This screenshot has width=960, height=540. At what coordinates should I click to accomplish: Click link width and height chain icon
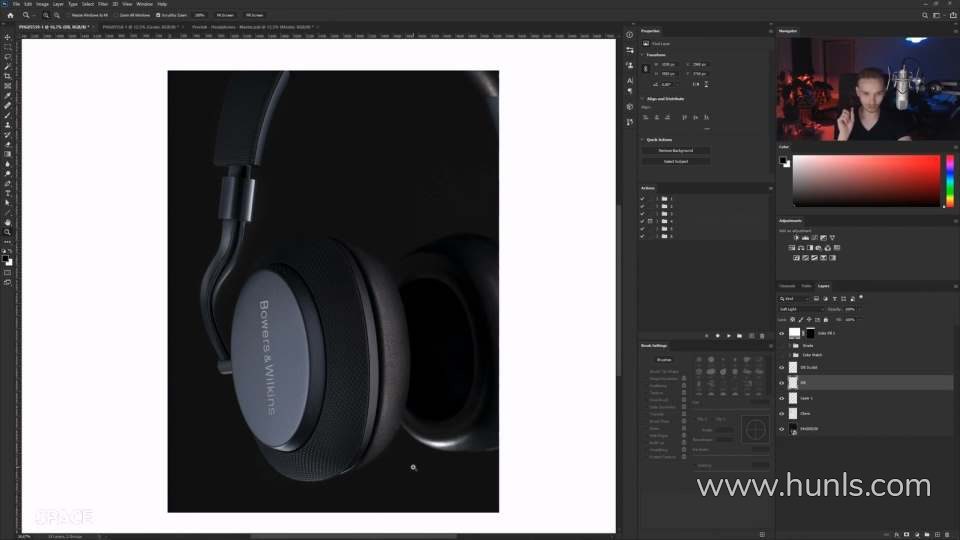[x=645, y=69]
